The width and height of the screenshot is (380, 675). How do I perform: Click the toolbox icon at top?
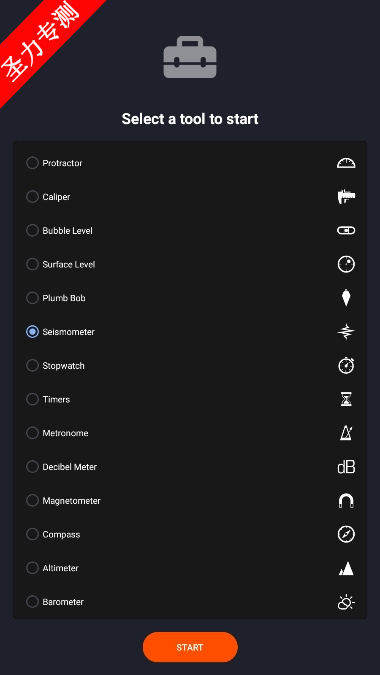coord(190,57)
